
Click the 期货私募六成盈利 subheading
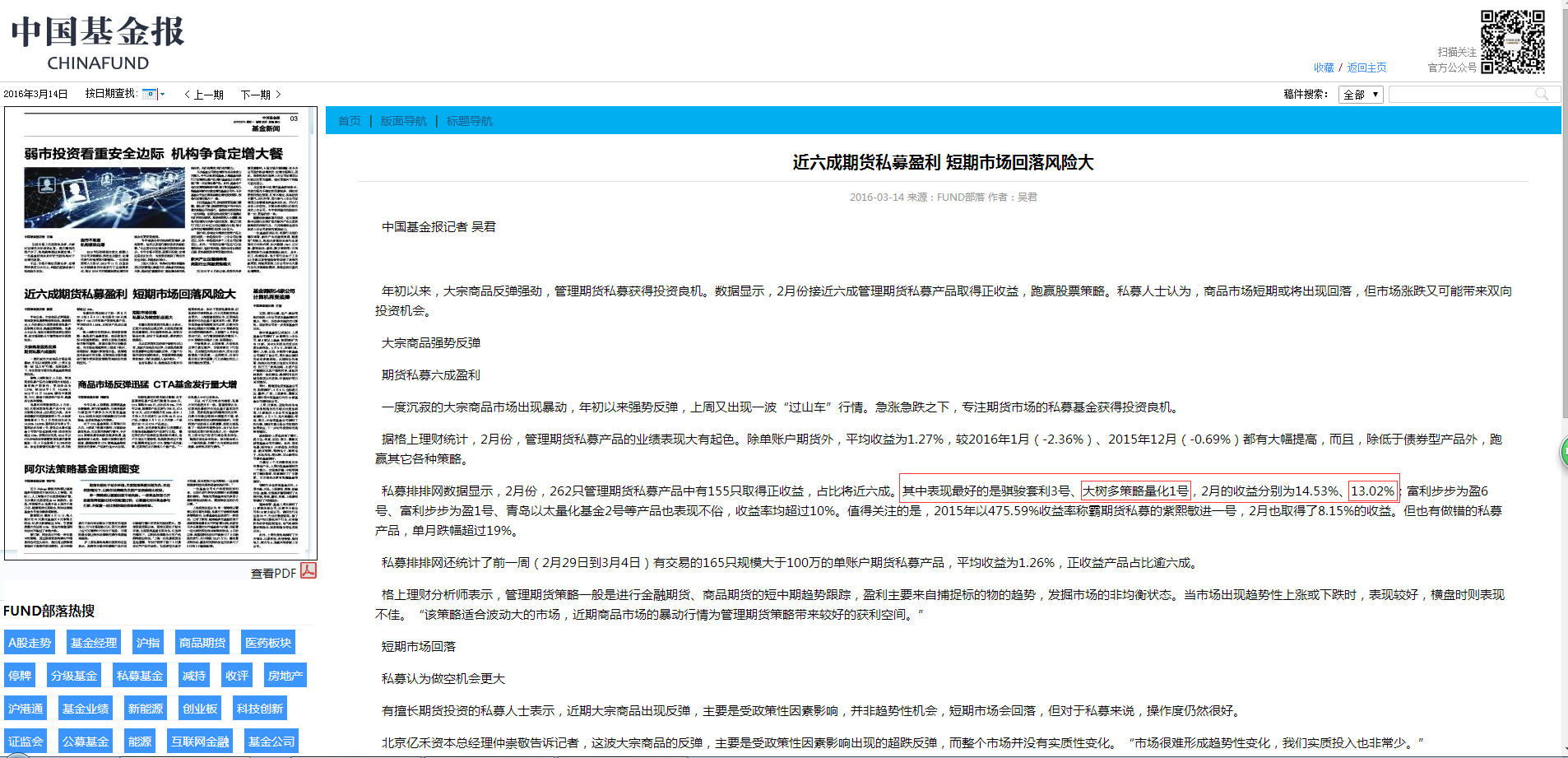[x=431, y=375]
